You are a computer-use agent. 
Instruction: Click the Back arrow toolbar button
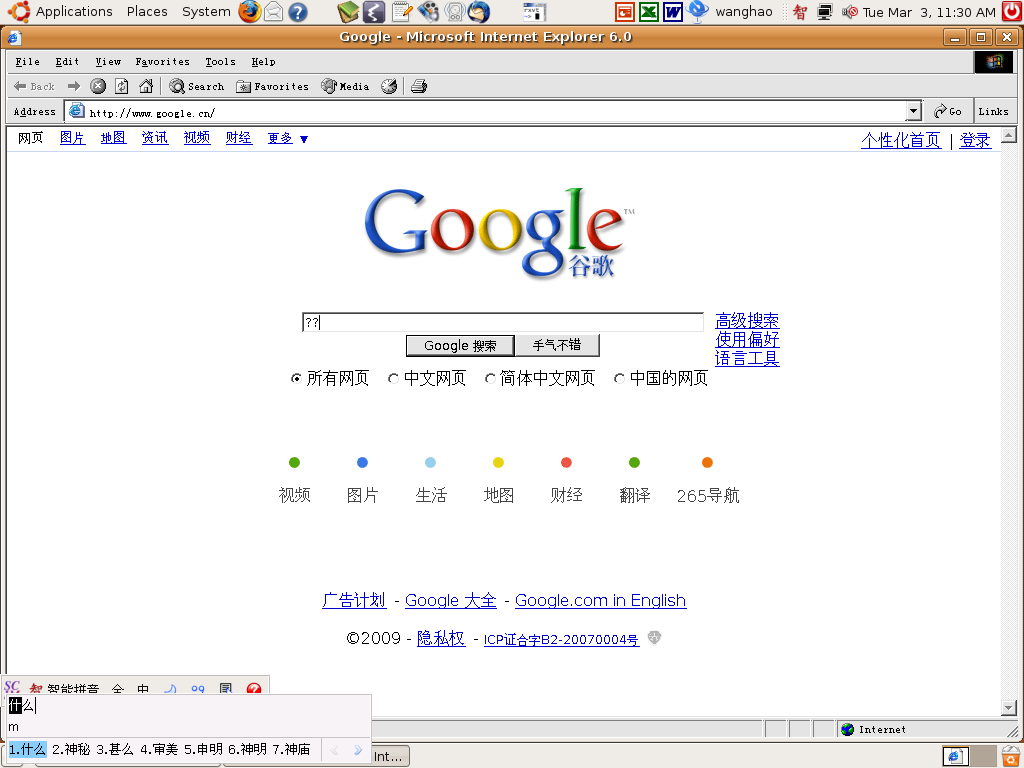click(x=34, y=86)
